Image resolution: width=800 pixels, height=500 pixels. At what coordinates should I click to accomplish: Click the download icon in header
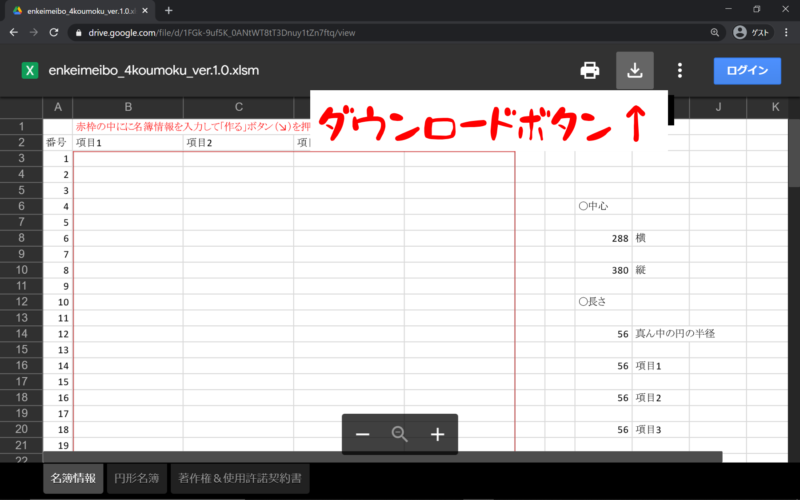[634, 70]
